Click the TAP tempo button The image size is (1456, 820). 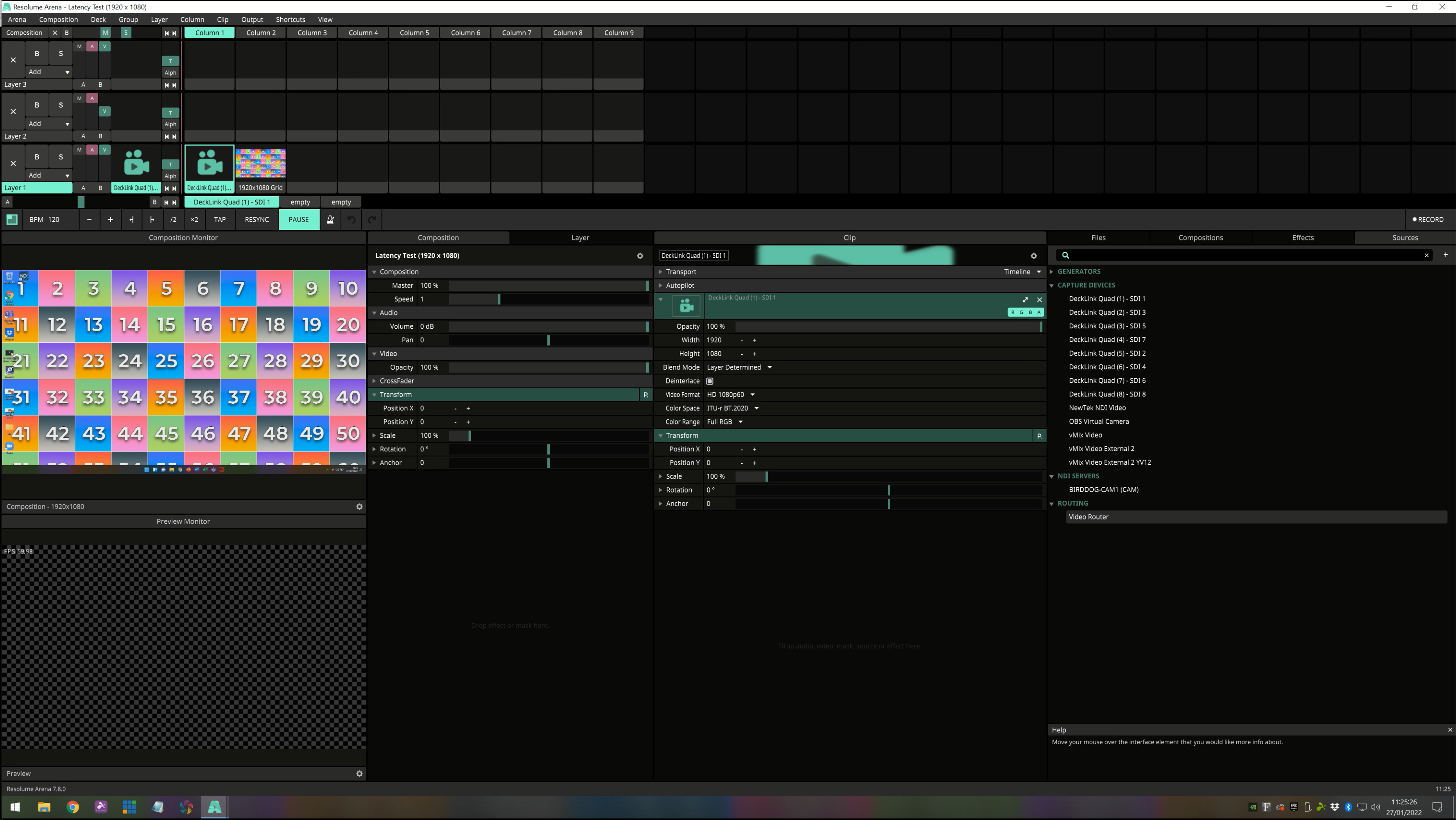[220, 219]
